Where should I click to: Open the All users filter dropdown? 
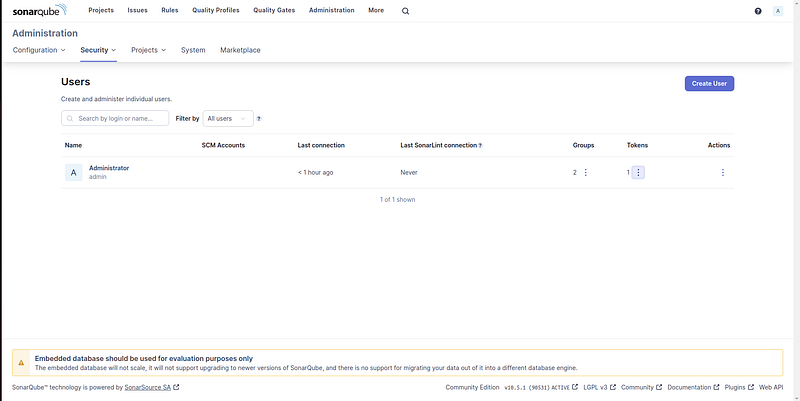pos(228,118)
